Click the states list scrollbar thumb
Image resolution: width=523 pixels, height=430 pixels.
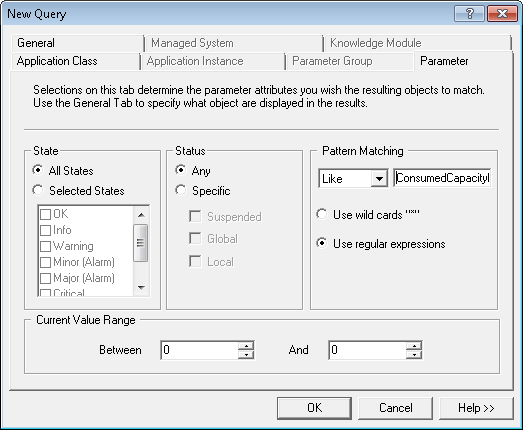point(140,243)
